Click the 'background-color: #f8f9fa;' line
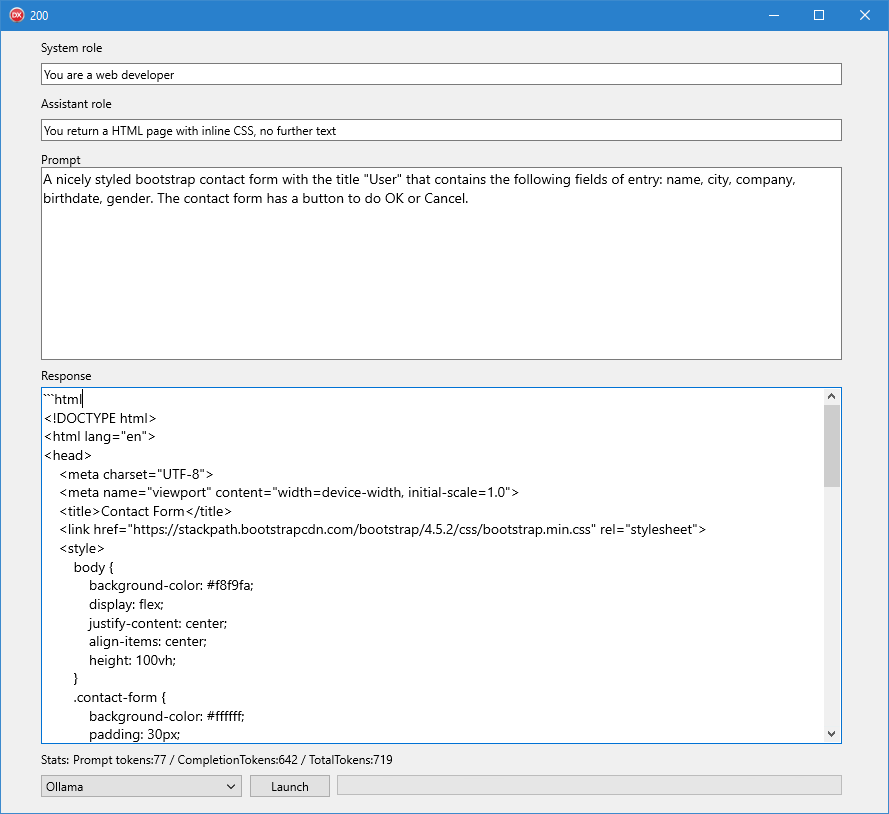The width and height of the screenshot is (889, 814). click(171, 586)
